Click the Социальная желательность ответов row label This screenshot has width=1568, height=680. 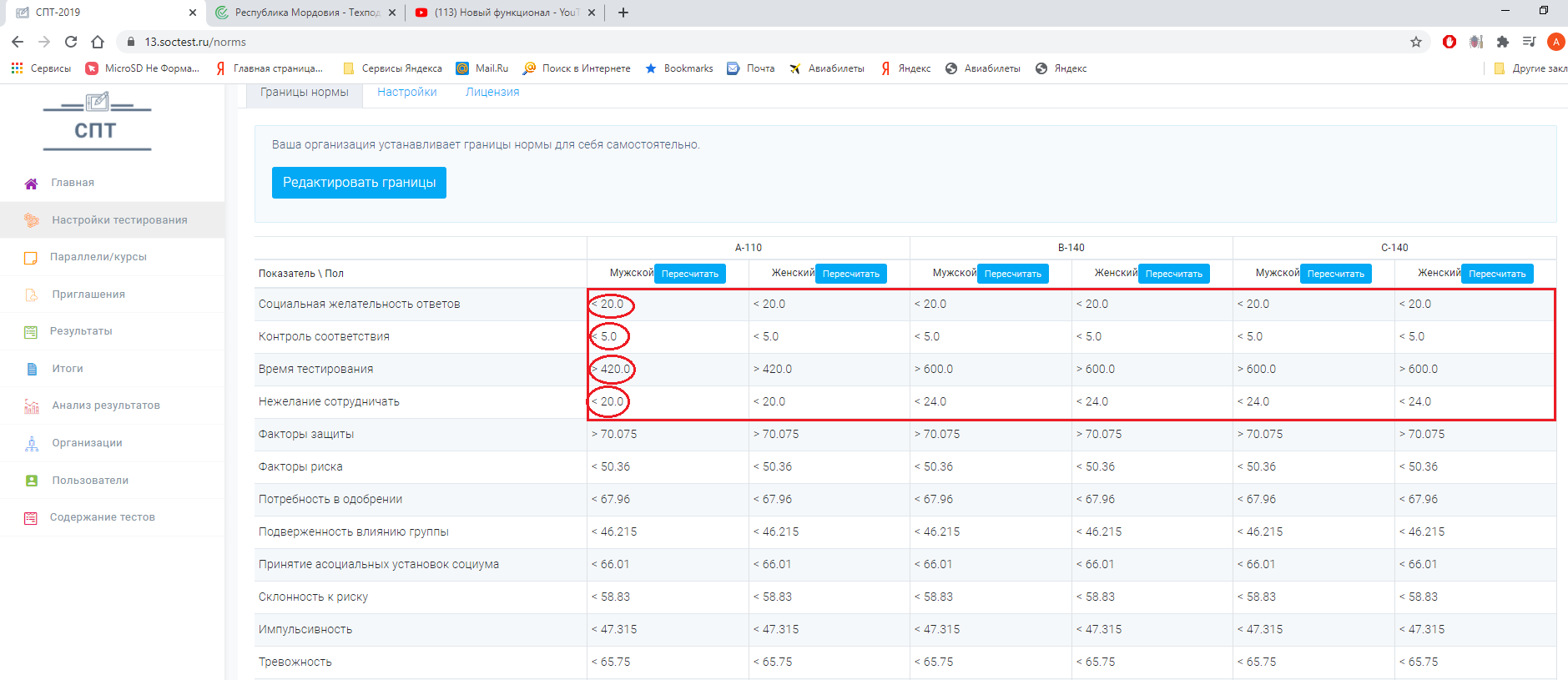point(360,305)
